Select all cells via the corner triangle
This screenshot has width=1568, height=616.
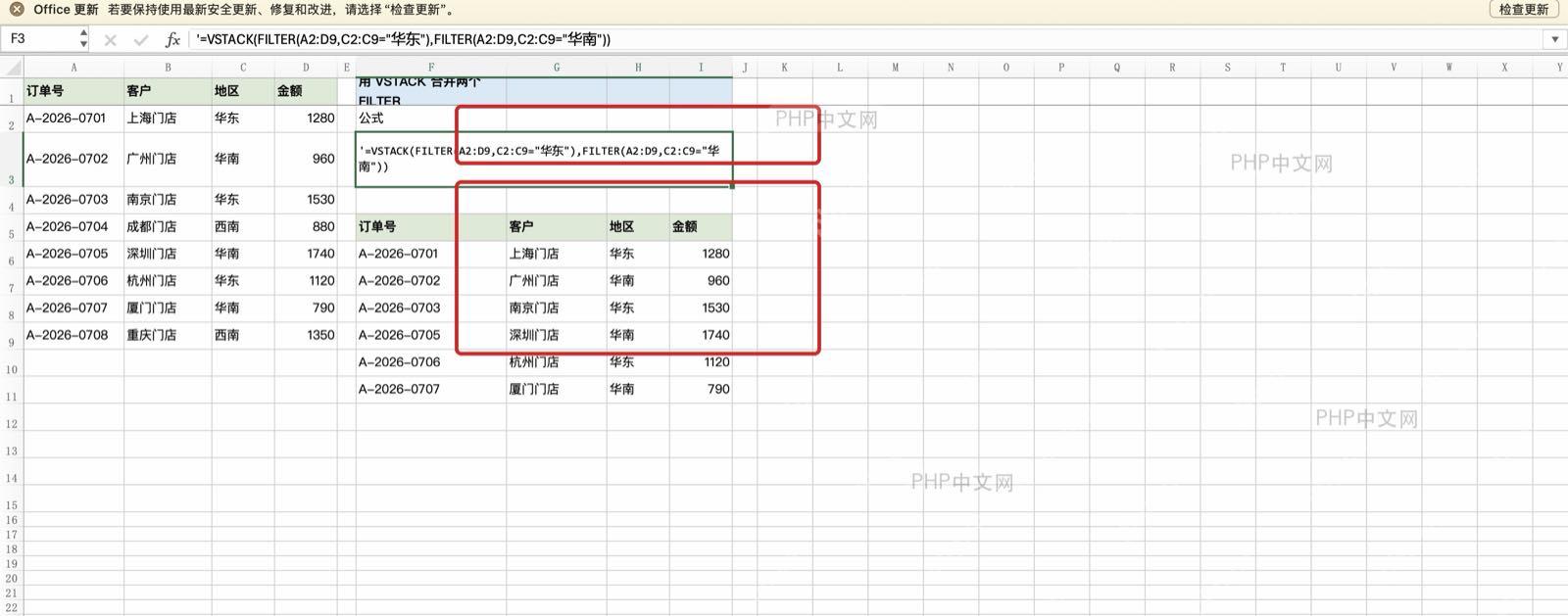click(x=12, y=68)
